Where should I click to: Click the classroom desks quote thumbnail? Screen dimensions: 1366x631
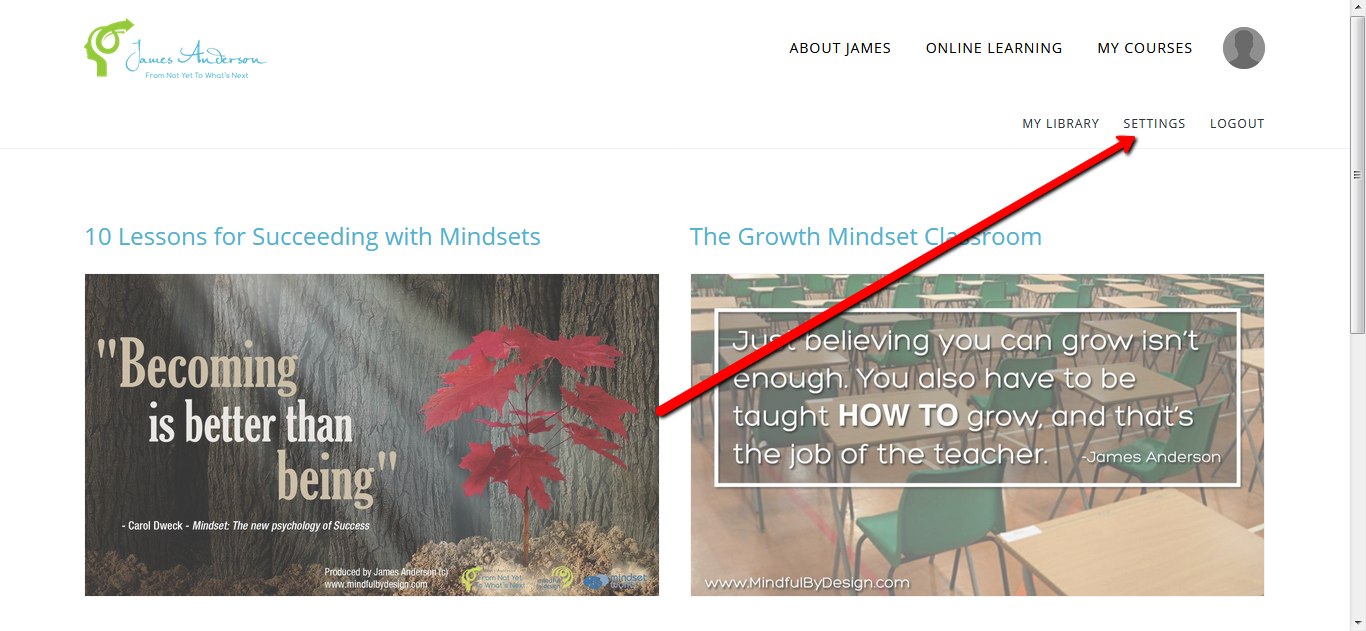pyautogui.click(x=977, y=435)
